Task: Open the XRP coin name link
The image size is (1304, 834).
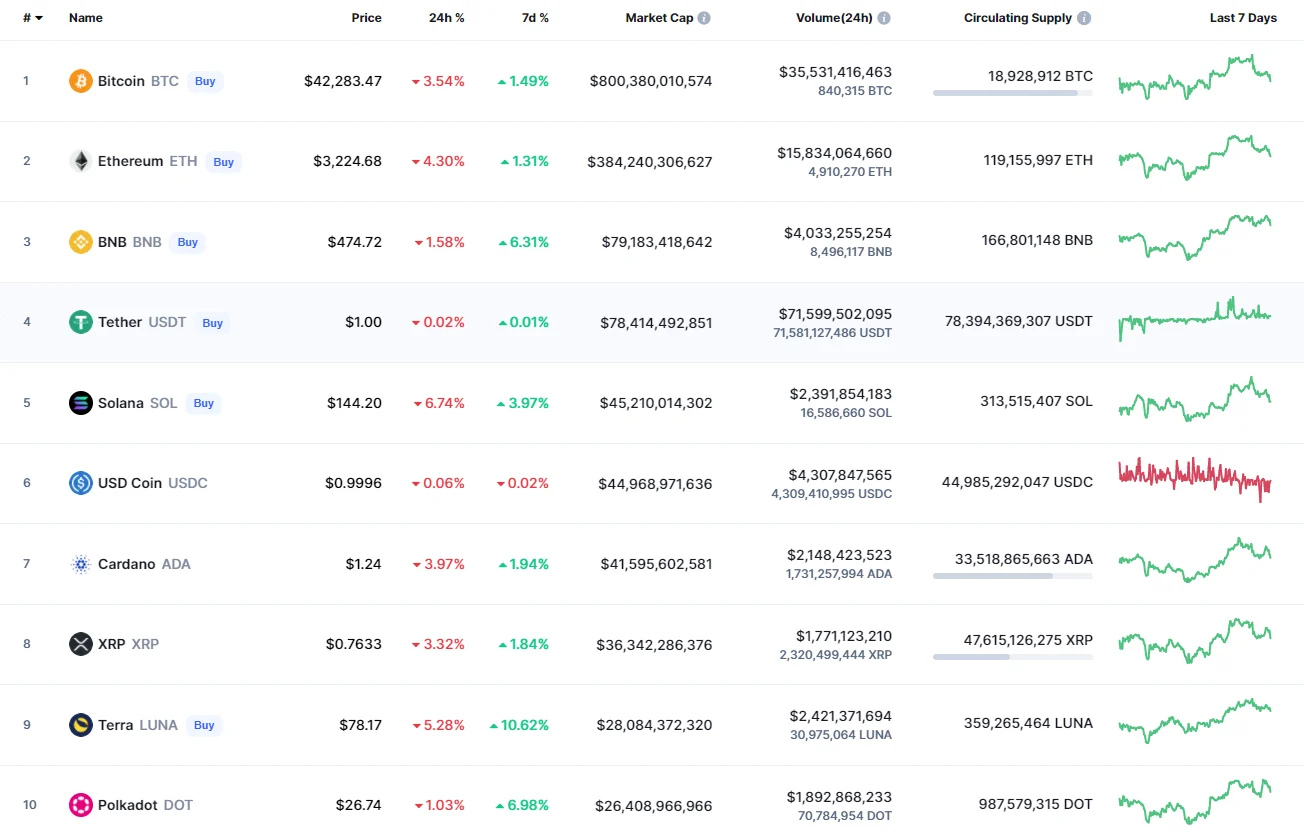Action: click(x=112, y=644)
